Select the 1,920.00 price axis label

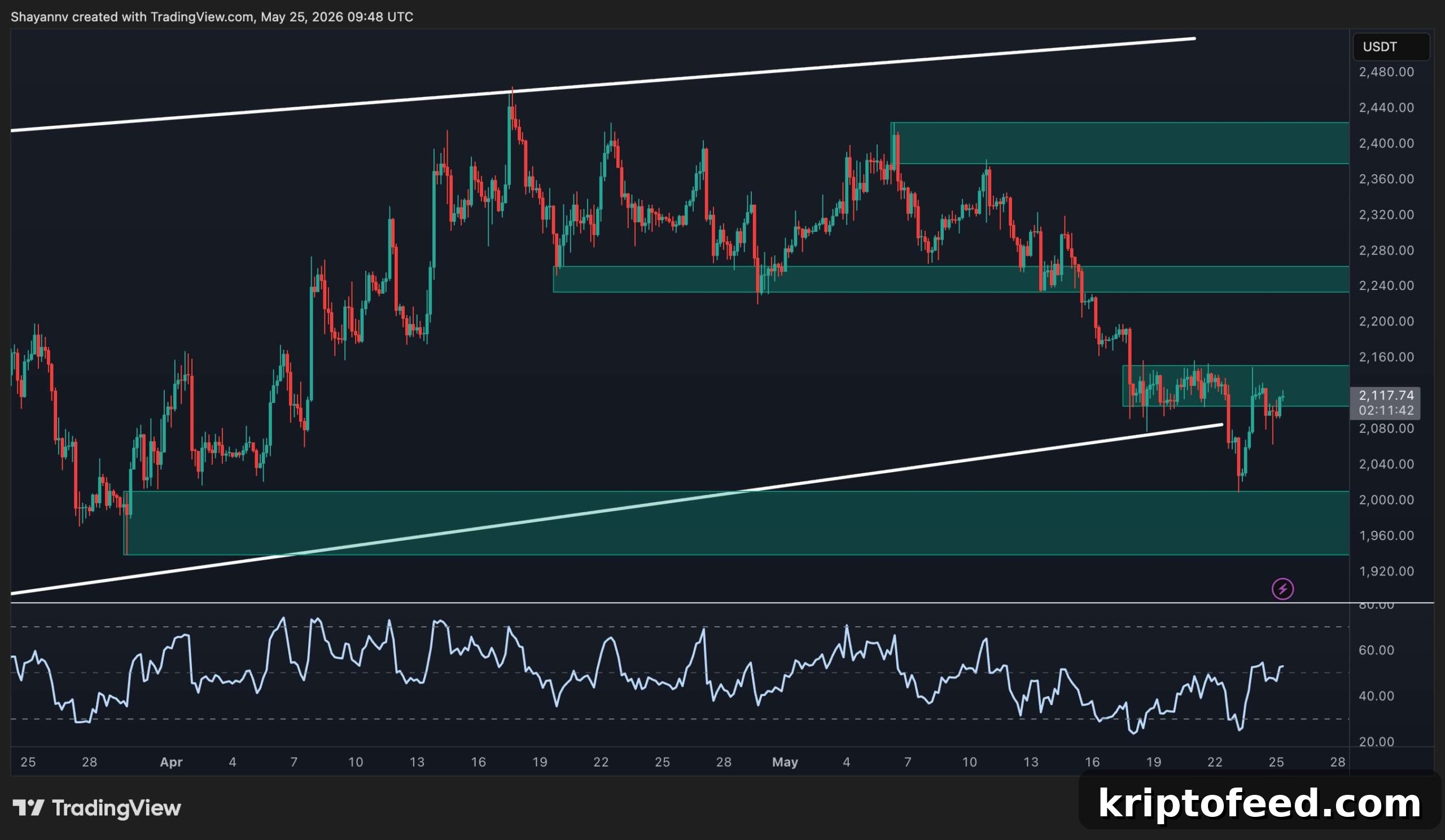click(x=1386, y=571)
